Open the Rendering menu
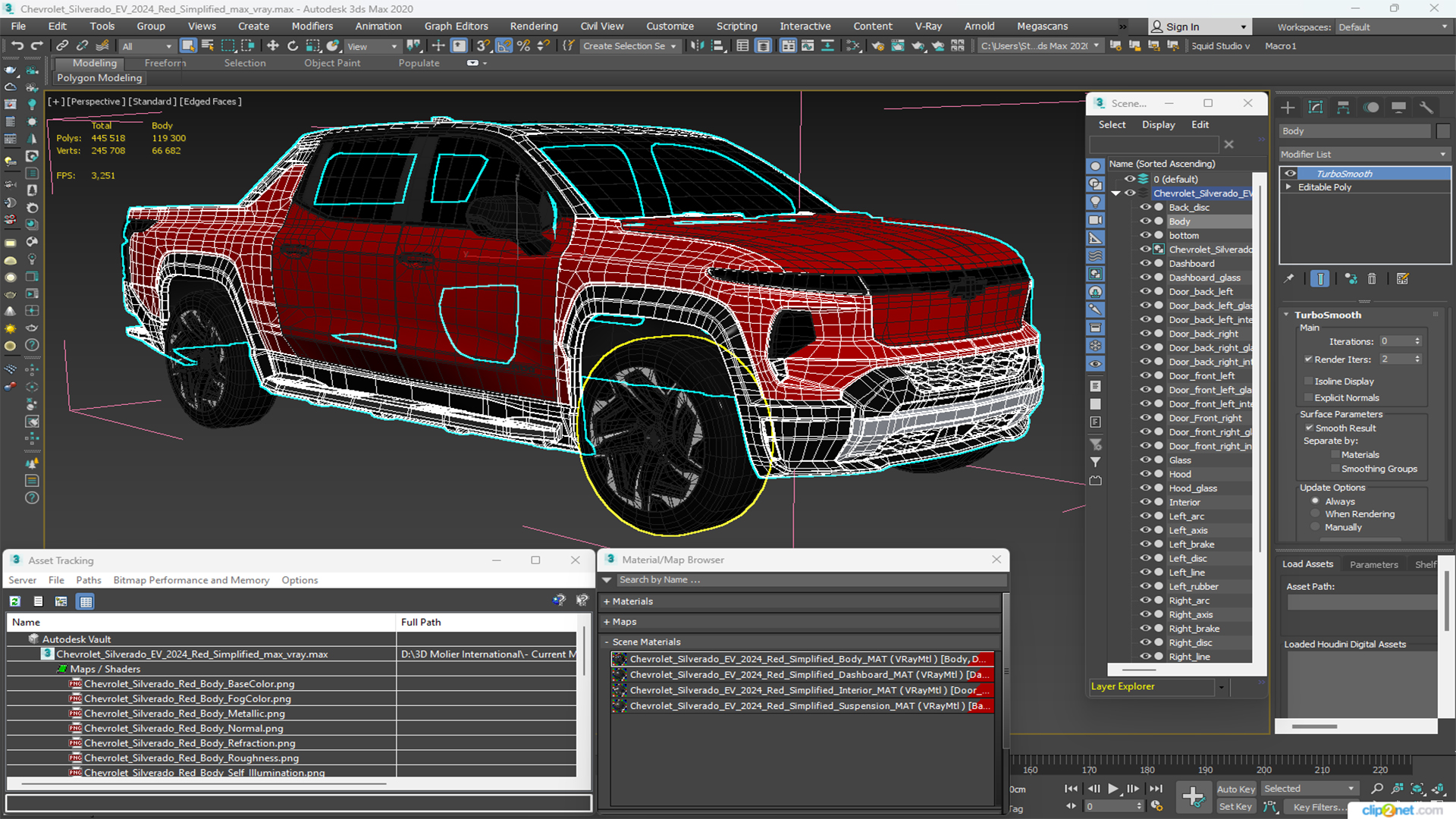1456x819 pixels. [534, 27]
